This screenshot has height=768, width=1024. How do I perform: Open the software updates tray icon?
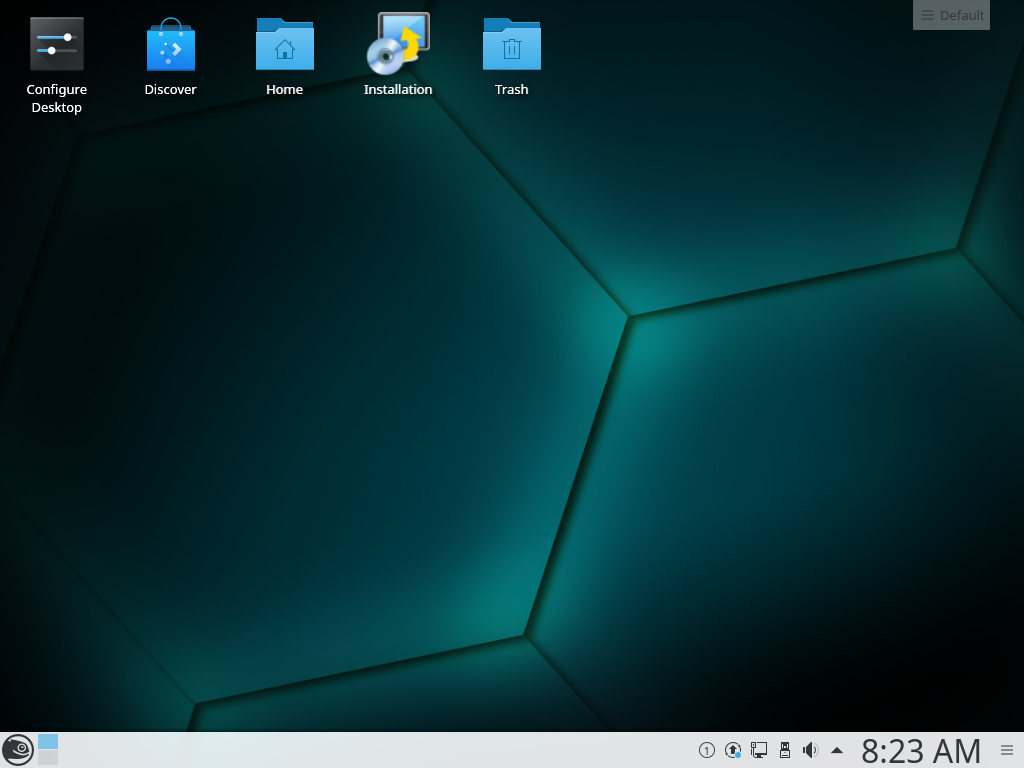[733, 750]
